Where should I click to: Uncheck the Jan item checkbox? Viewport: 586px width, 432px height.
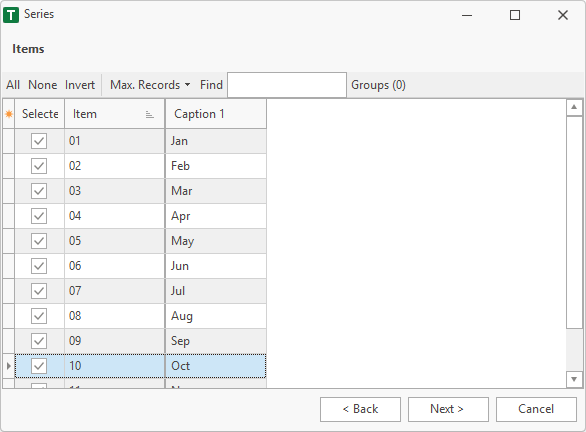coord(39,141)
